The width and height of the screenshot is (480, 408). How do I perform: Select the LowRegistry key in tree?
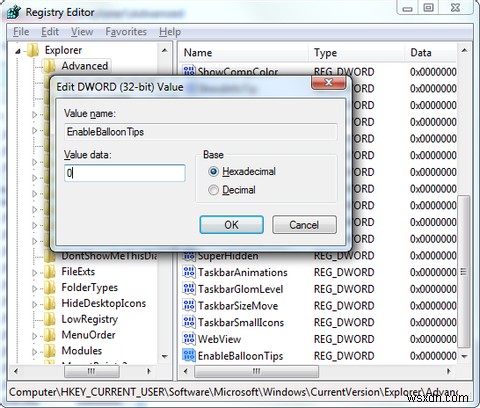click(90, 319)
